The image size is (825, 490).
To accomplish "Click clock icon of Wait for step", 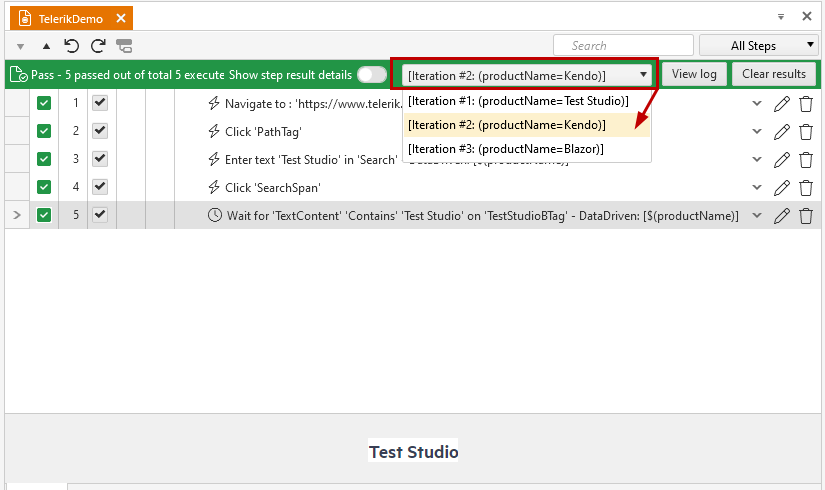I will pos(215,215).
